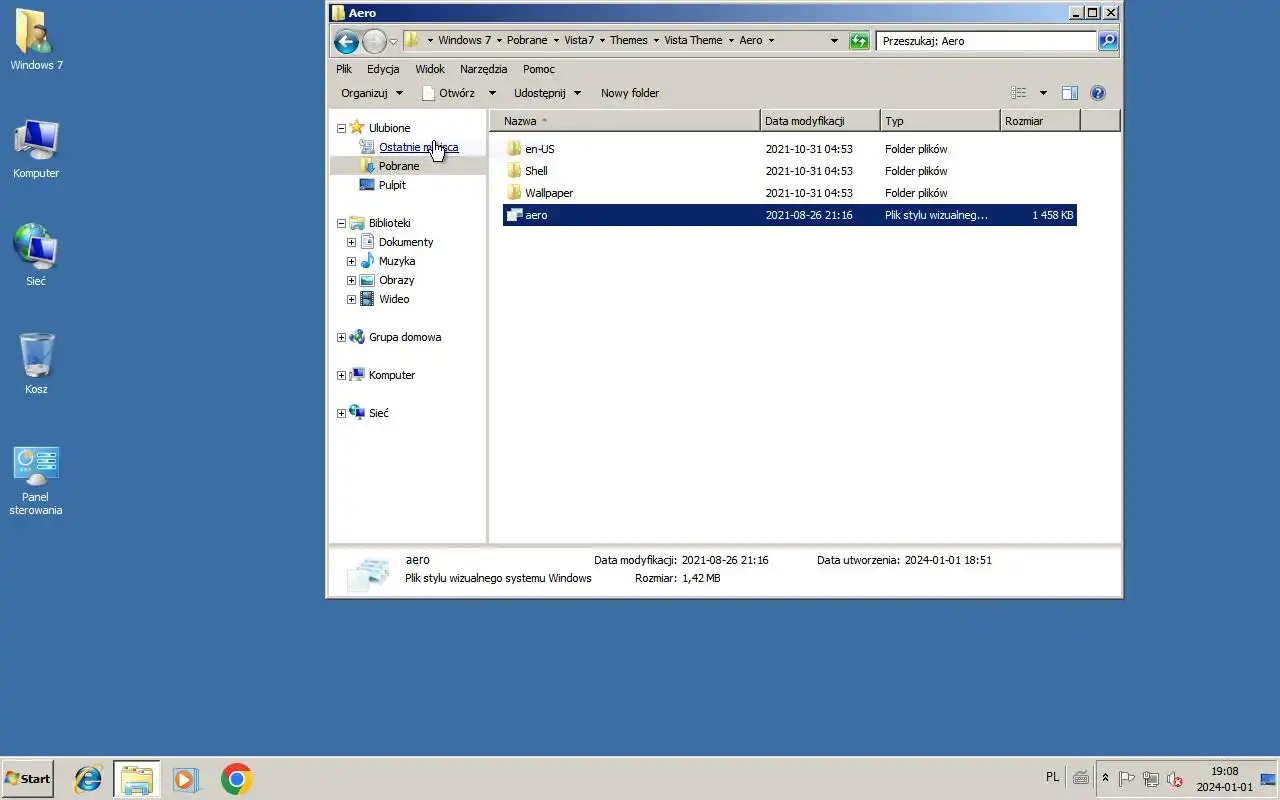Click the Windows Explorer taskbar icon

(x=137, y=779)
